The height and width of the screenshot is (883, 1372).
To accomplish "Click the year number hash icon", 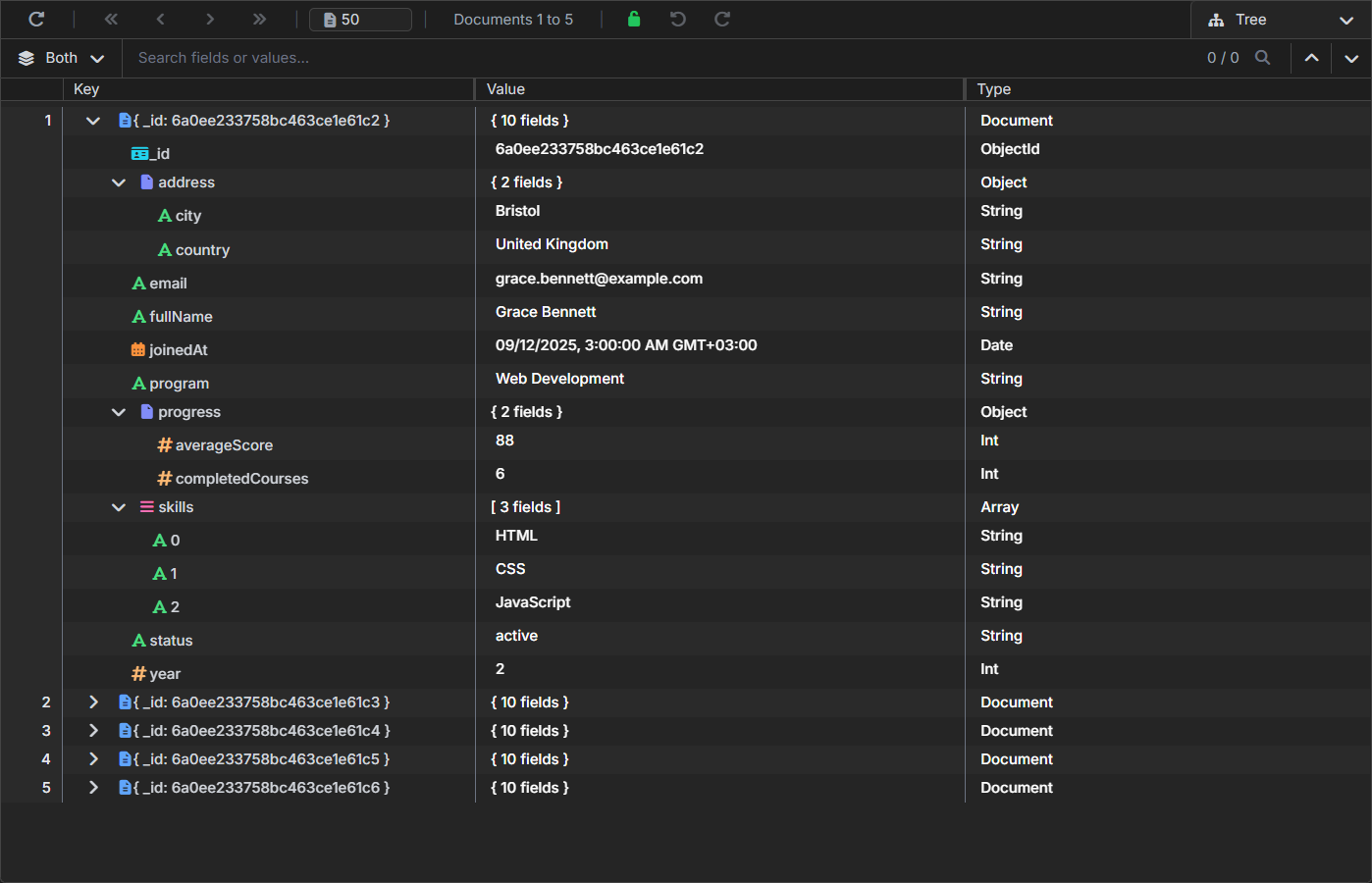I will click(139, 674).
